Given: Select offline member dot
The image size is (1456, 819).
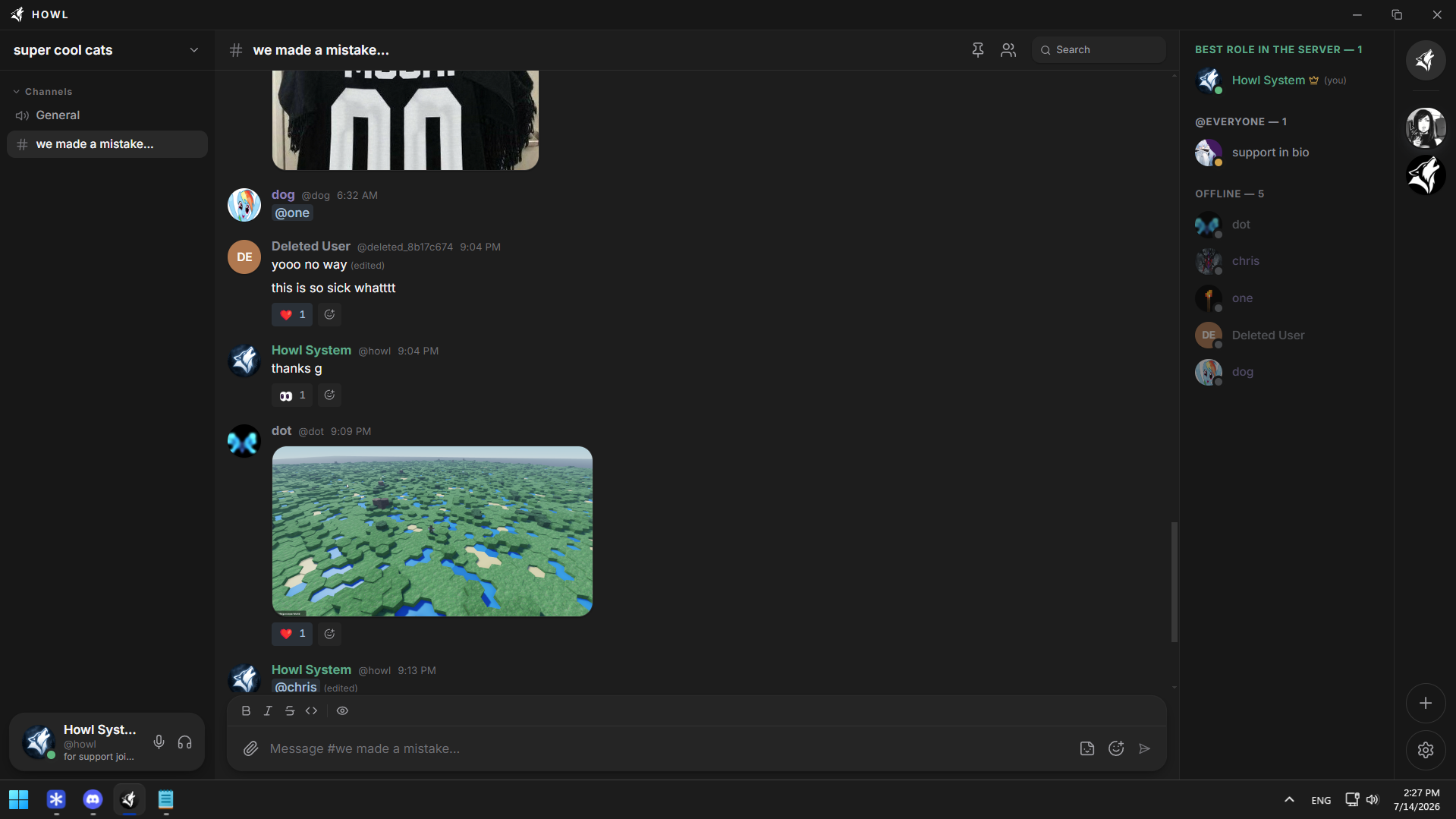Looking at the screenshot, I should click(1286, 225).
